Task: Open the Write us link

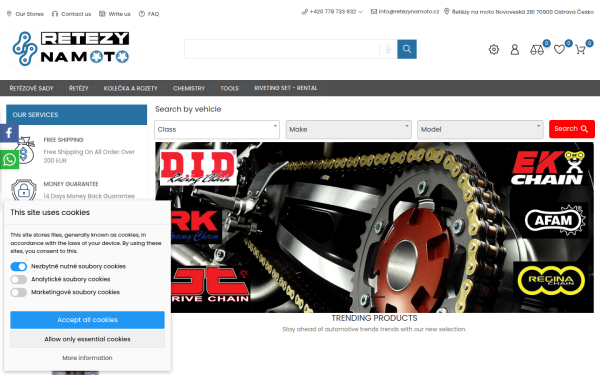Action: (x=115, y=14)
